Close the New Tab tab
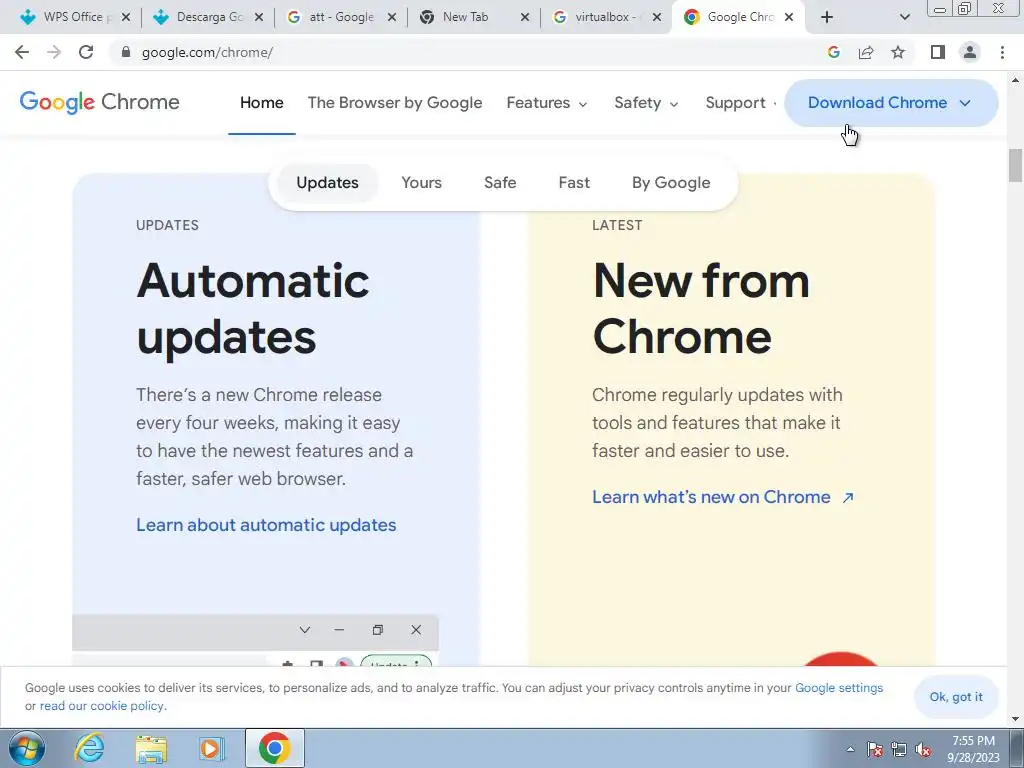The width and height of the screenshot is (1024, 768). point(524,17)
